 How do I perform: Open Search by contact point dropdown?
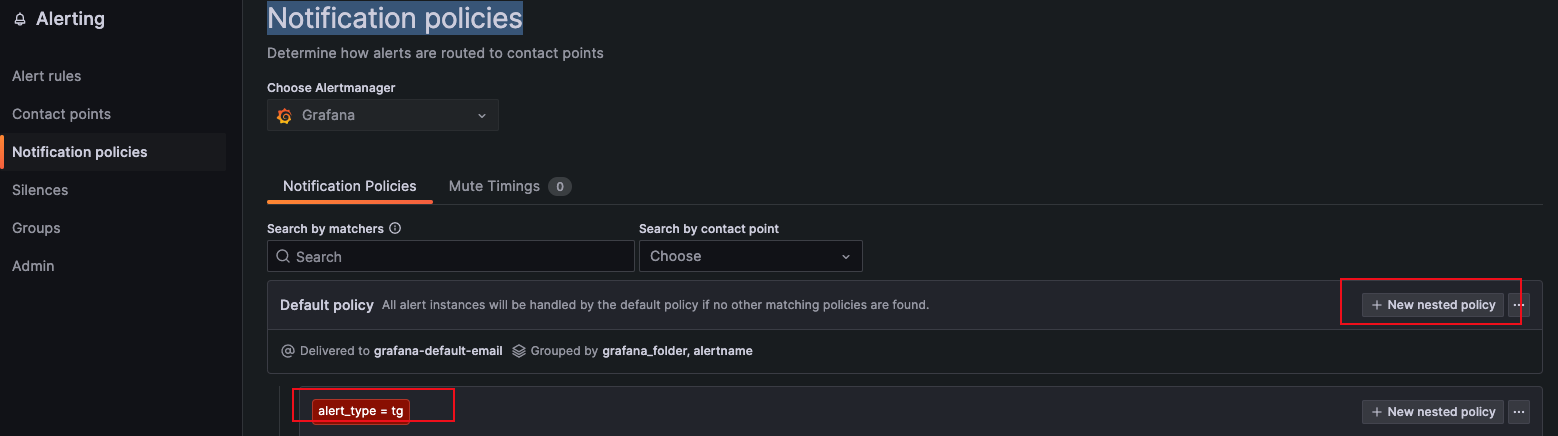point(750,256)
